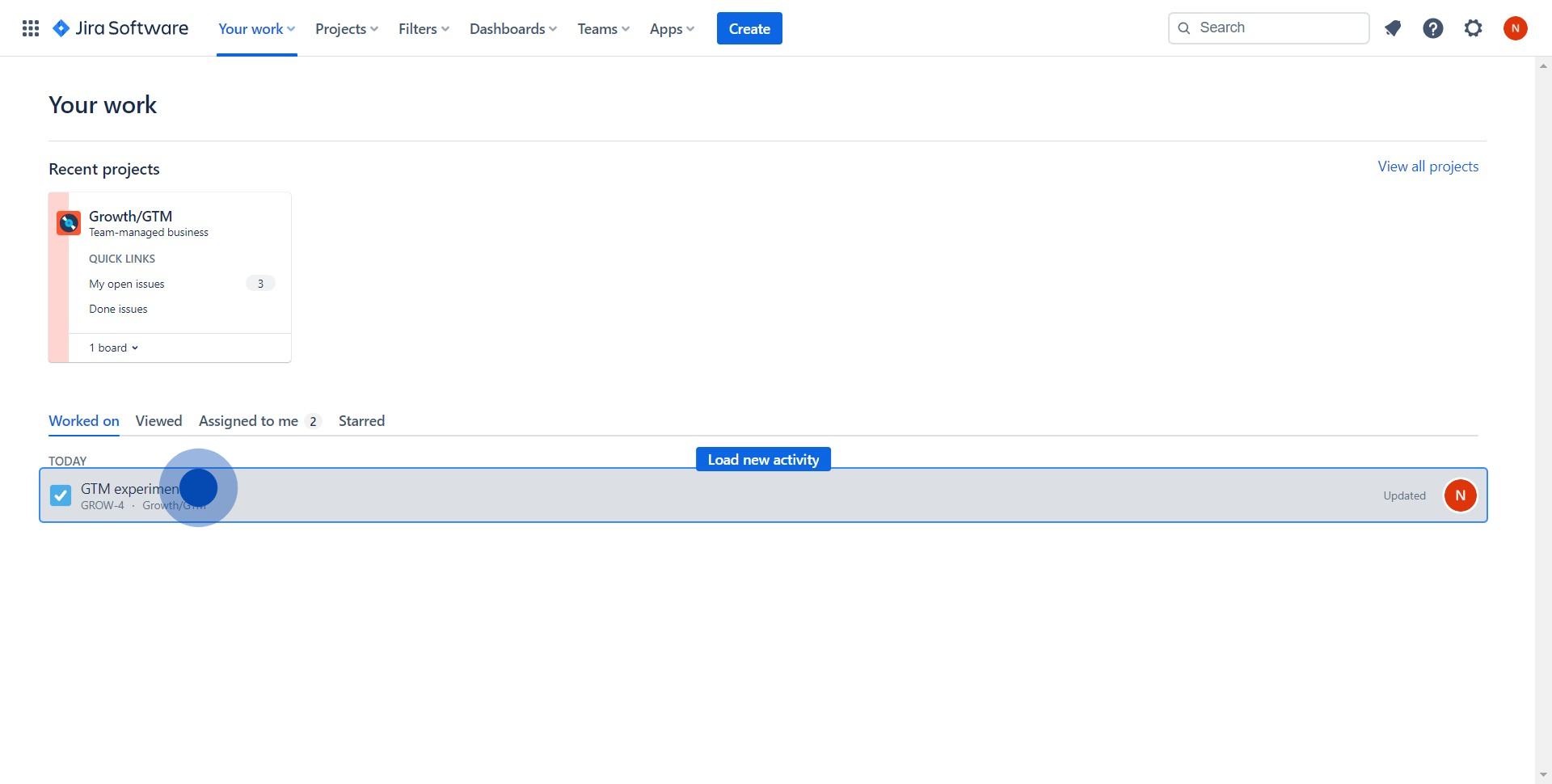Open the help question mark icon
Screen dimensions: 1552x784
click(1432, 28)
